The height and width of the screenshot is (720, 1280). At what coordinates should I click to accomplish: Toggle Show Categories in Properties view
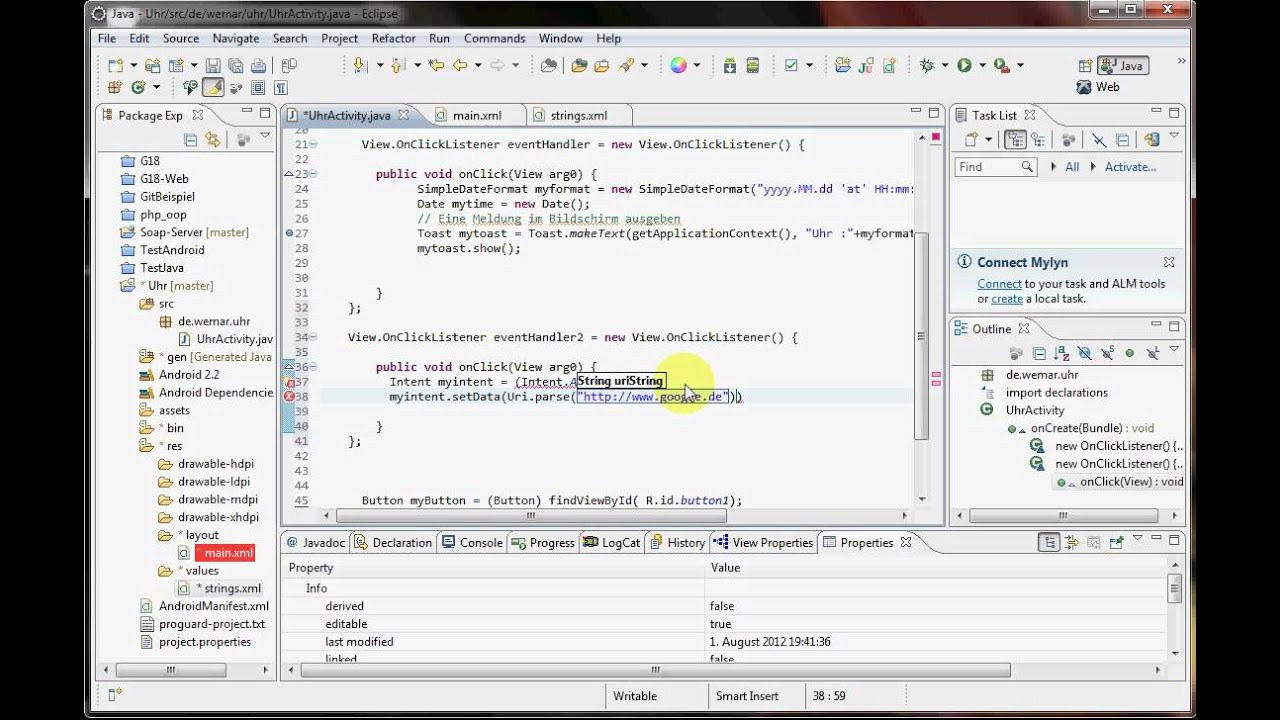[x=1049, y=542]
